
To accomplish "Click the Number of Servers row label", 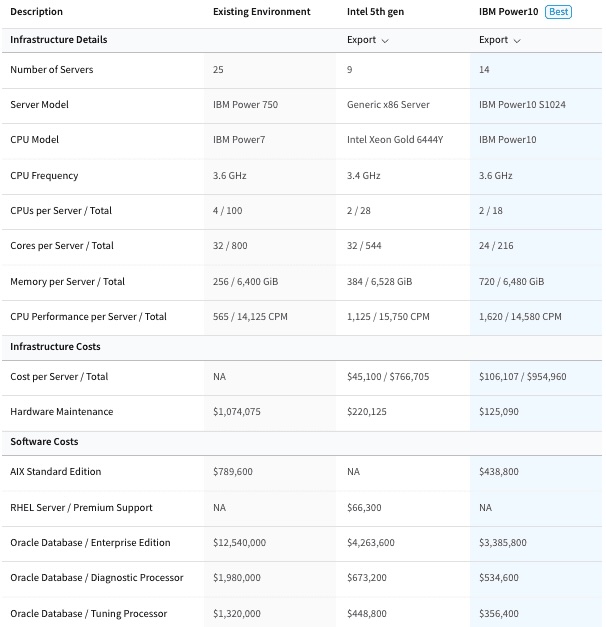I will 52,70.
